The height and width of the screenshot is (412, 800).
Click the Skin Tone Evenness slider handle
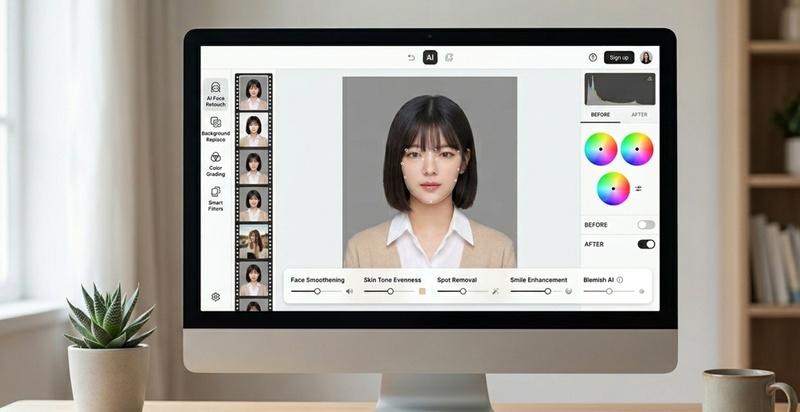click(x=390, y=291)
